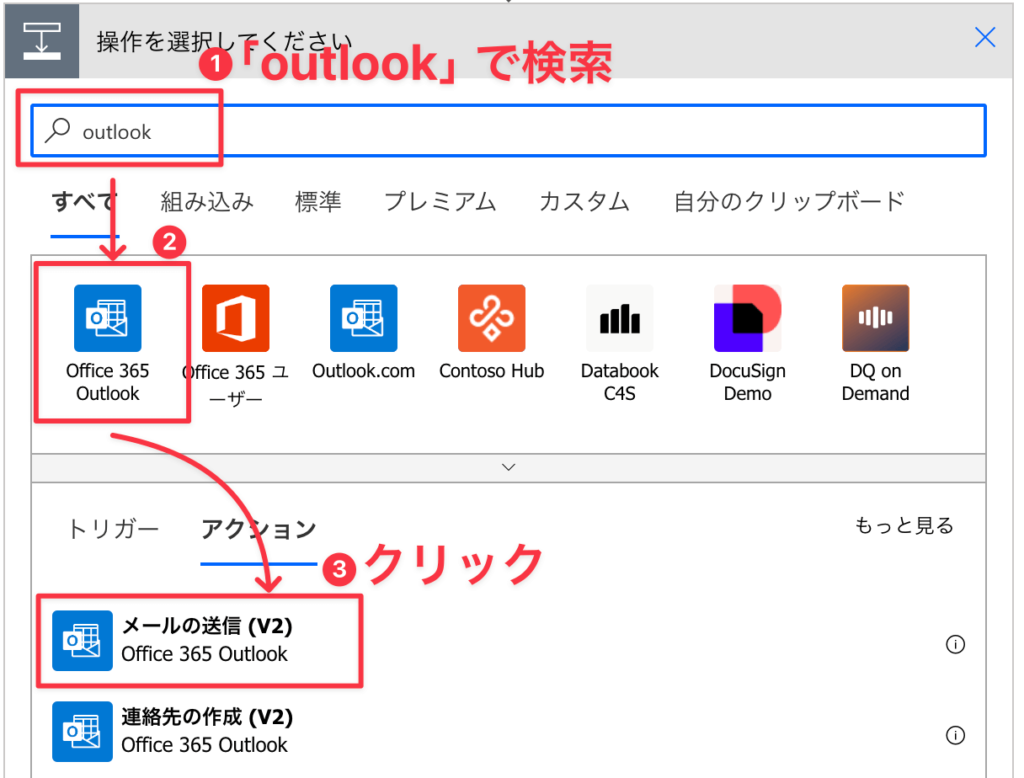This screenshot has width=1024, height=778.
Task: Click the Databook C4S label text
Action: point(620,382)
